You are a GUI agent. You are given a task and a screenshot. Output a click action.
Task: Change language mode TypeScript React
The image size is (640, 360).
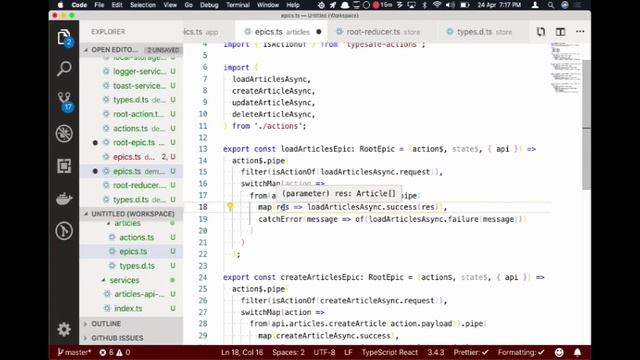coord(390,352)
